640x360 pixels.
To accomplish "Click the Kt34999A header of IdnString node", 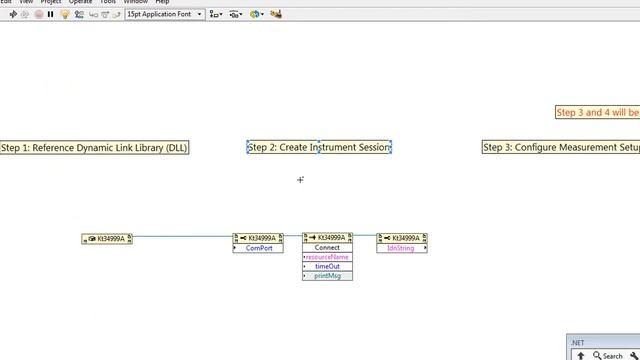I will click(x=402, y=238).
